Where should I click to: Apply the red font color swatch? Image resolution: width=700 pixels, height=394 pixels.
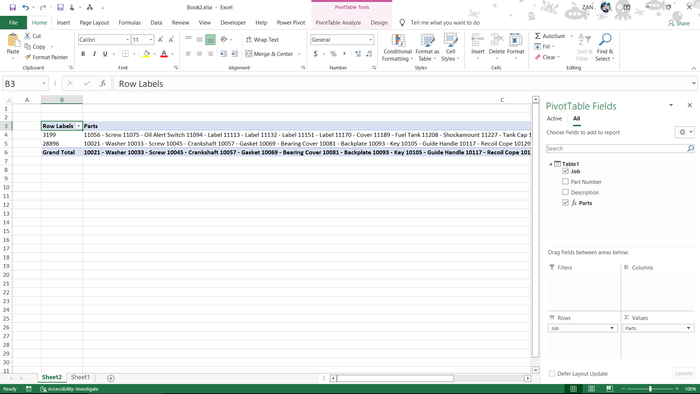(164, 54)
